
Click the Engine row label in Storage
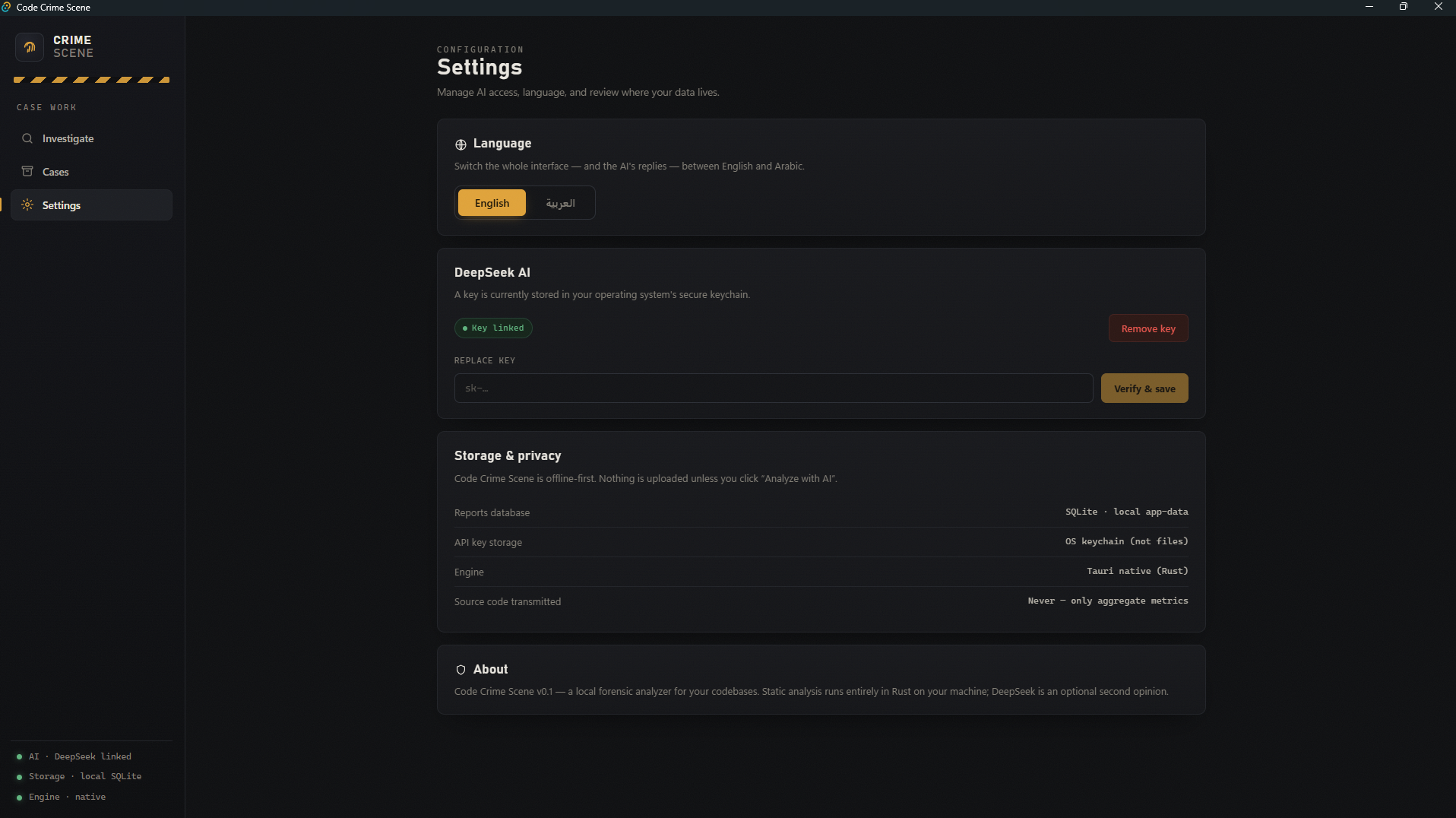(x=469, y=572)
